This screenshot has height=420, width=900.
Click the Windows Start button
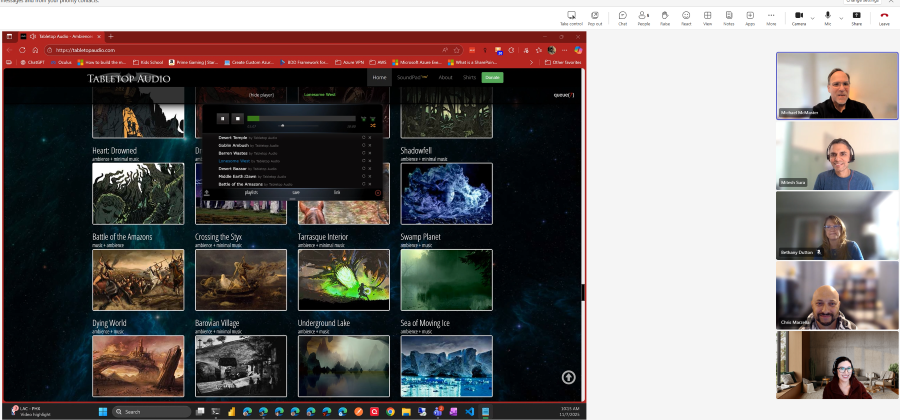[x=102, y=411]
